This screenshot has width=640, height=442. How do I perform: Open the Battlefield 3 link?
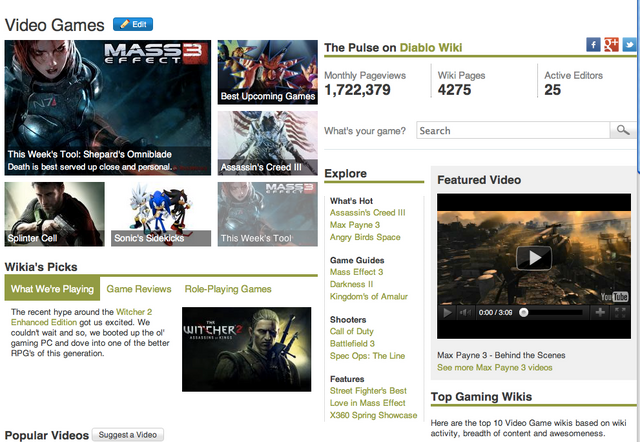[352, 344]
